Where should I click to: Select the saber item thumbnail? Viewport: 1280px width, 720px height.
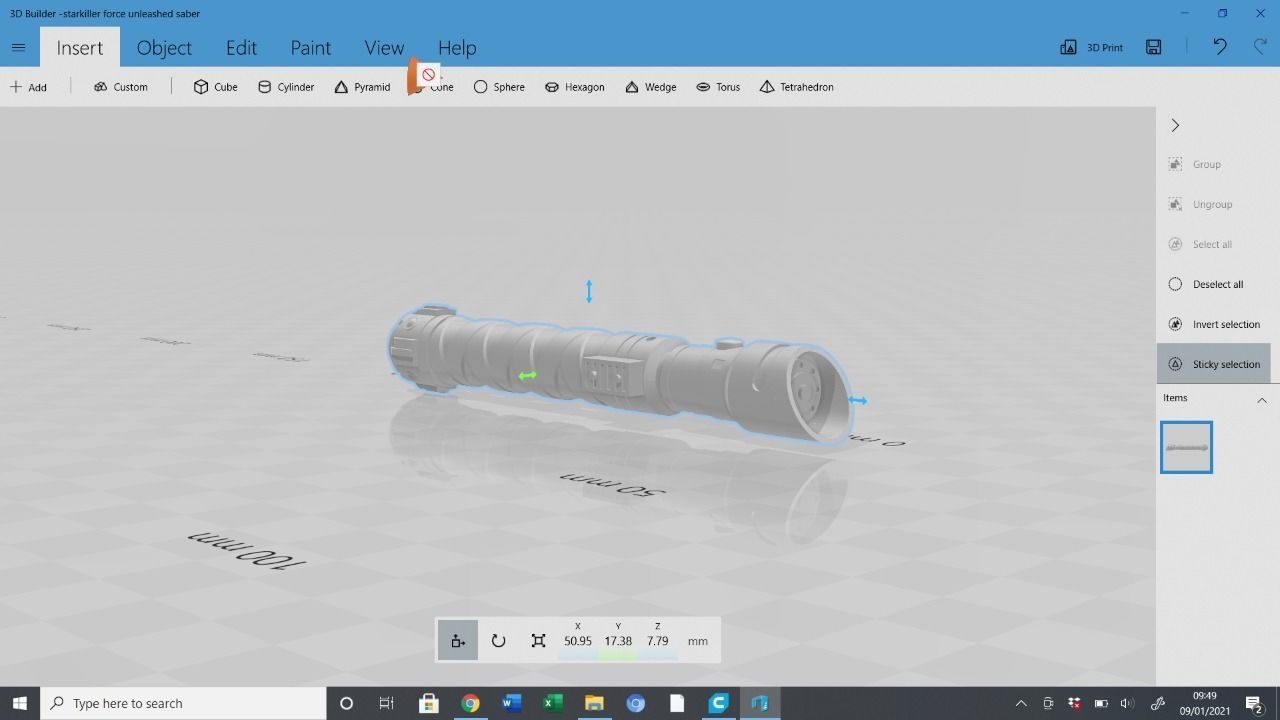point(1186,447)
